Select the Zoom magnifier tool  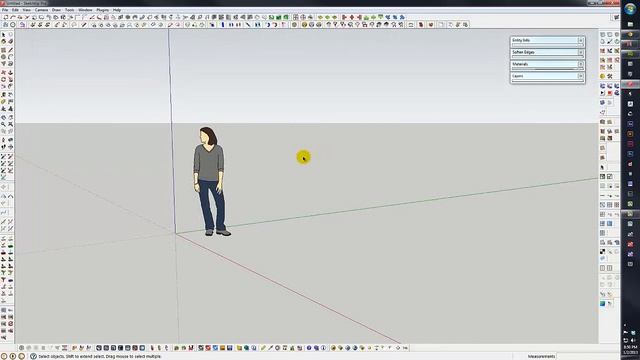[4, 124]
